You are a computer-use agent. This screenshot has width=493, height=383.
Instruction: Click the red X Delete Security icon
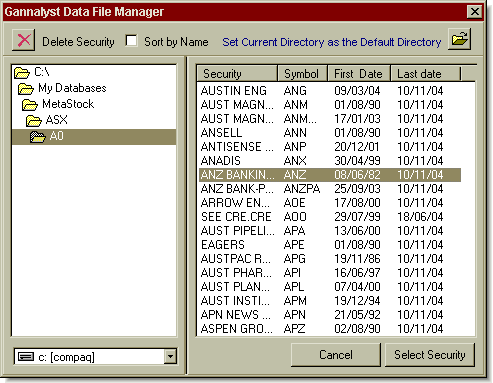[24, 40]
